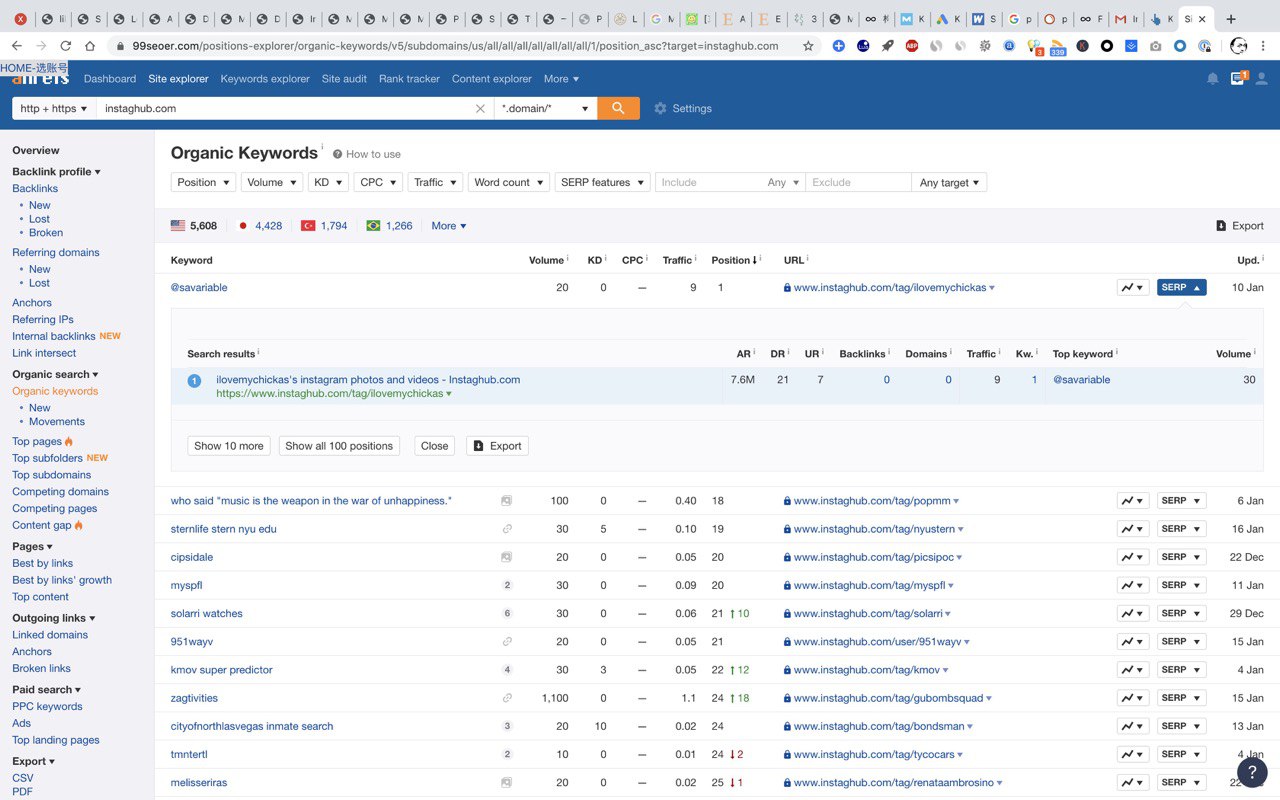Open trend chart for @savariable keyword
This screenshot has height=800, width=1280.
pyautogui.click(x=1132, y=287)
